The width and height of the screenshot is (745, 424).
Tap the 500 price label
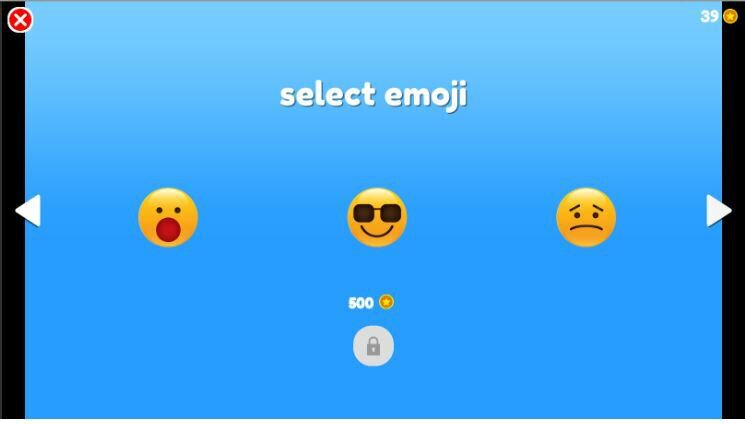[x=361, y=303]
